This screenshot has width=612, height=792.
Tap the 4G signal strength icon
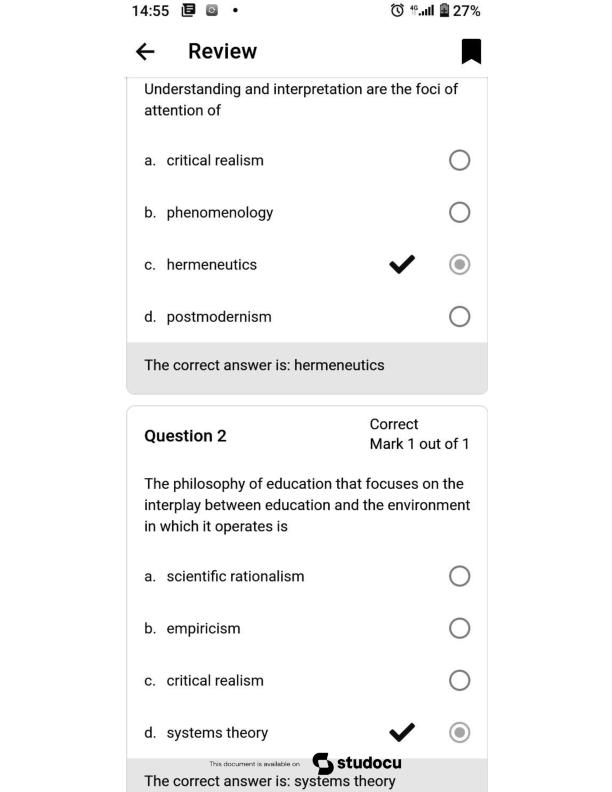[x=422, y=10]
